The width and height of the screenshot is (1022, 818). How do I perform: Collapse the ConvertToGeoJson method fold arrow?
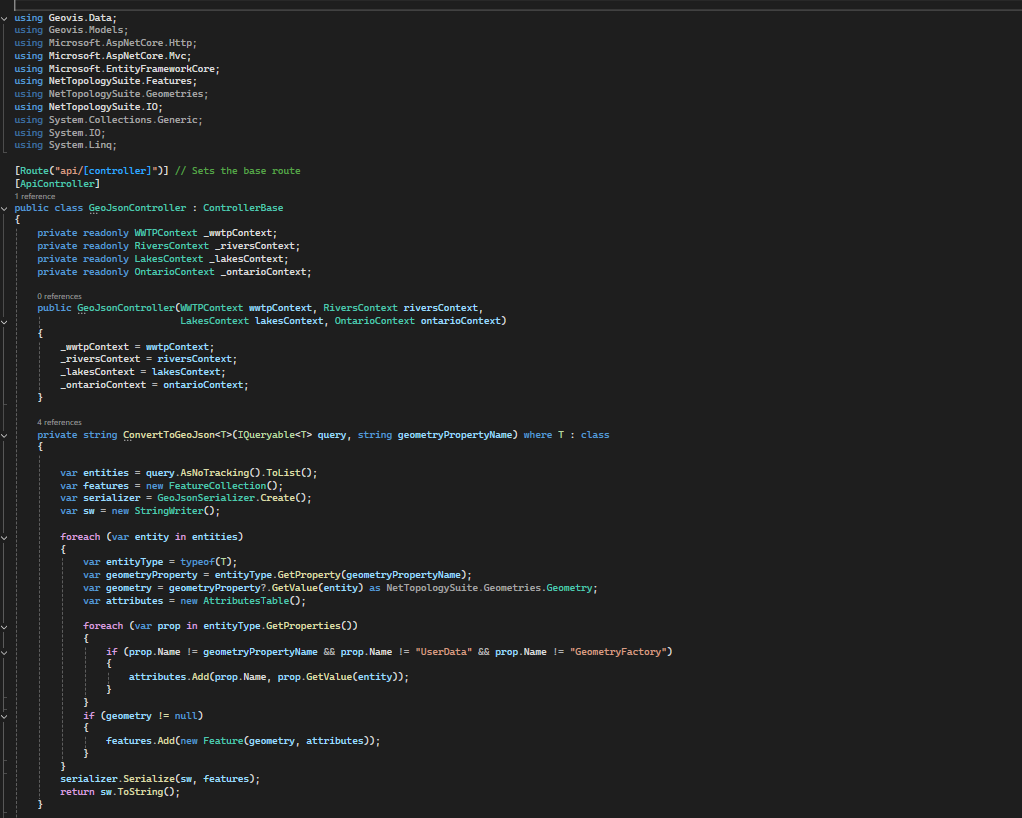click(x=5, y=435)
